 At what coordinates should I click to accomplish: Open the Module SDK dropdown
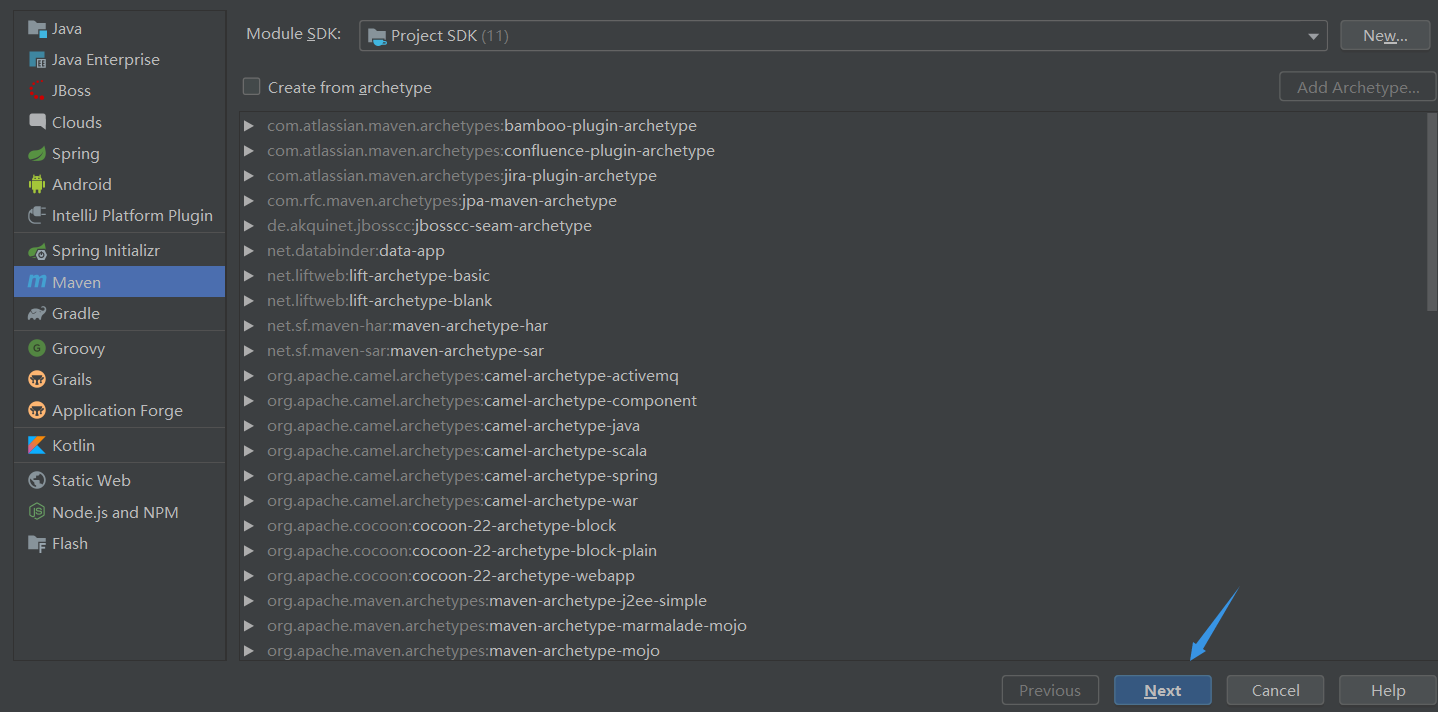point(843,35)
